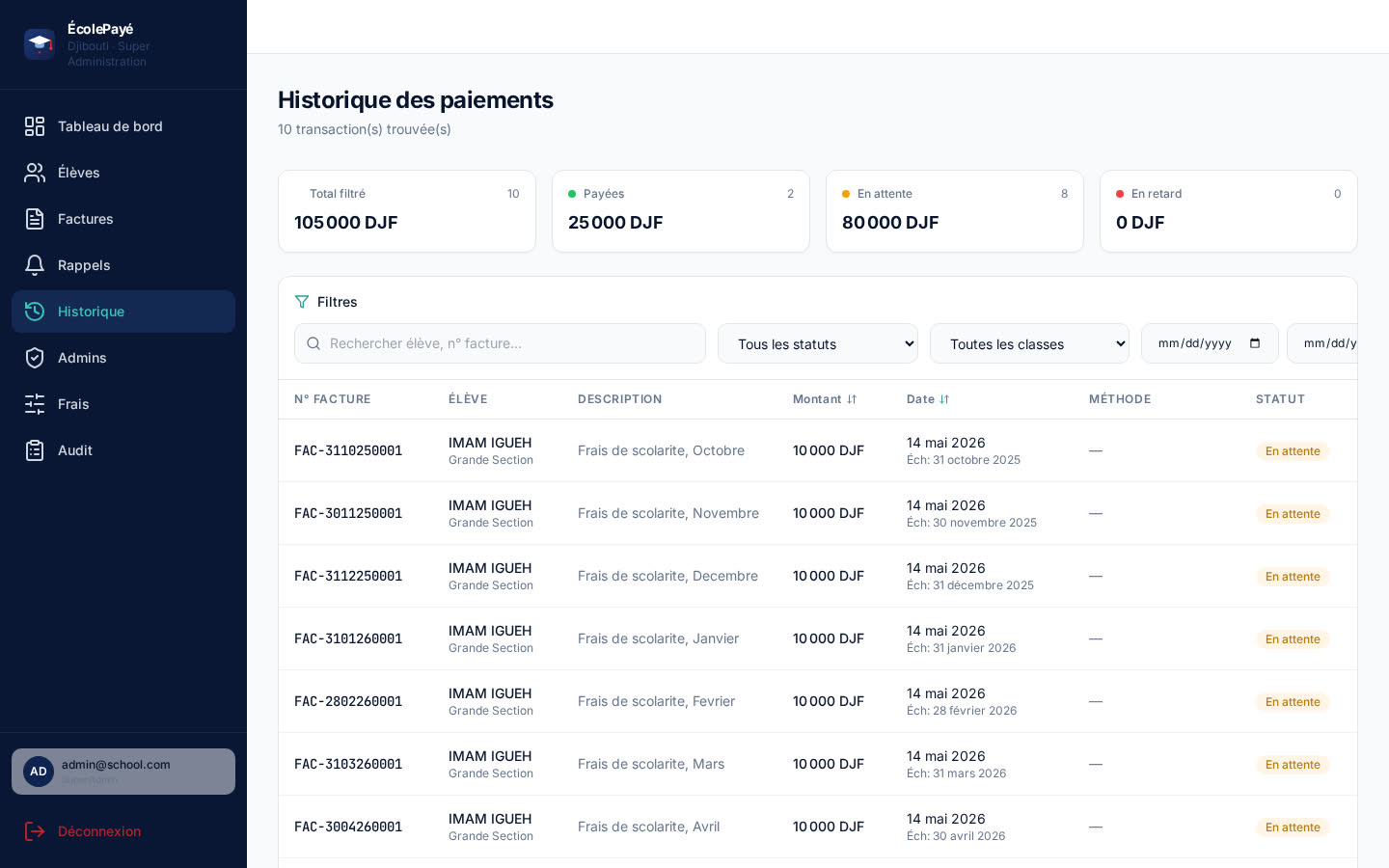The height and width of the screenshot is (868, 1389).
Task: Sort table by Date column arrows
Action: (x=944, y=399)
